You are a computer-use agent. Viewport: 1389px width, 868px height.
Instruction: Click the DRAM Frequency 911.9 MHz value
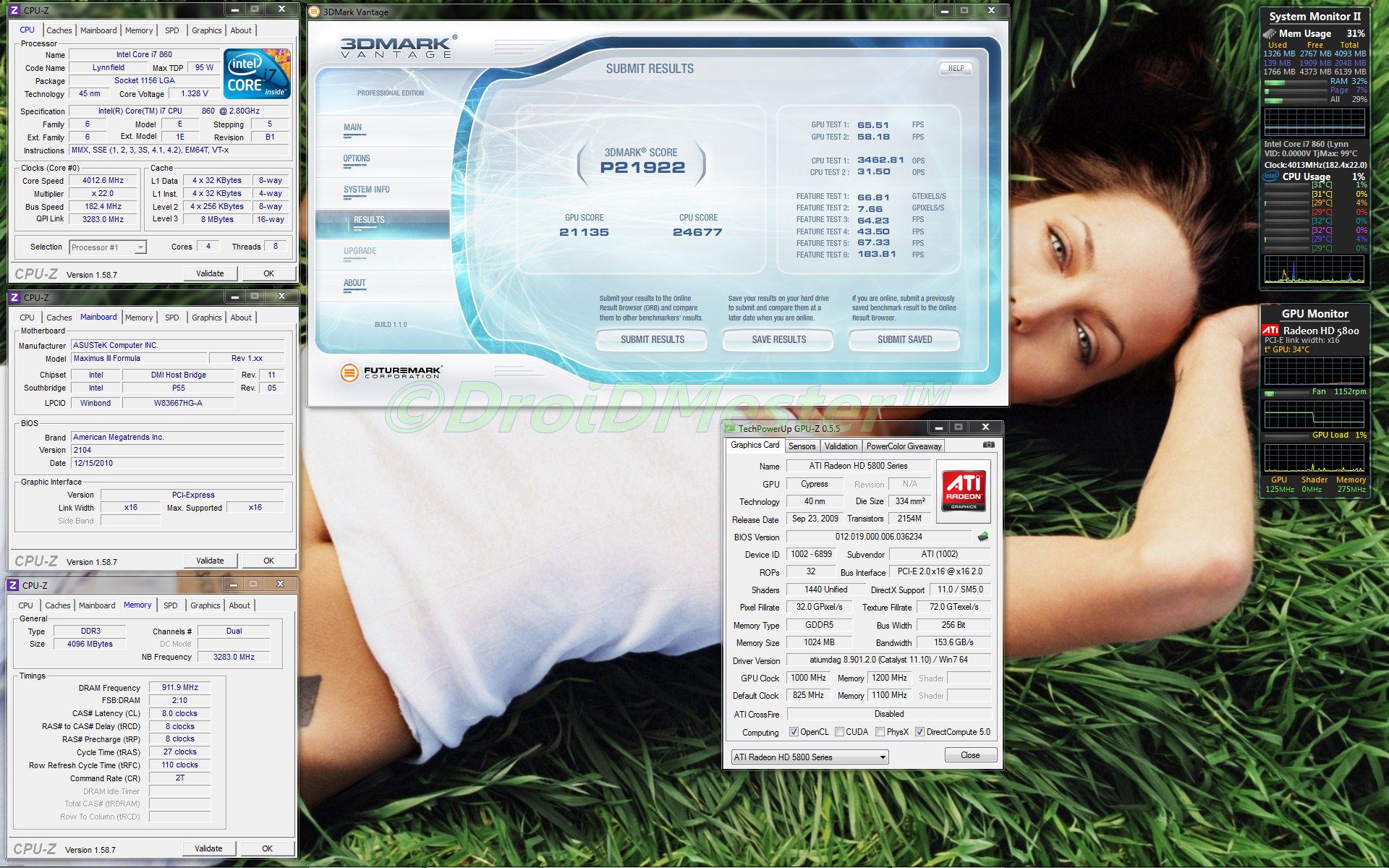tap(179, 688)
